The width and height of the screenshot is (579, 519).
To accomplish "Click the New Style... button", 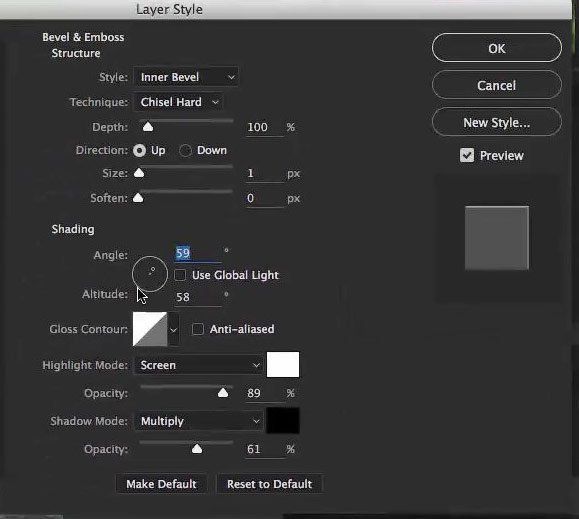I will point(497,122).
